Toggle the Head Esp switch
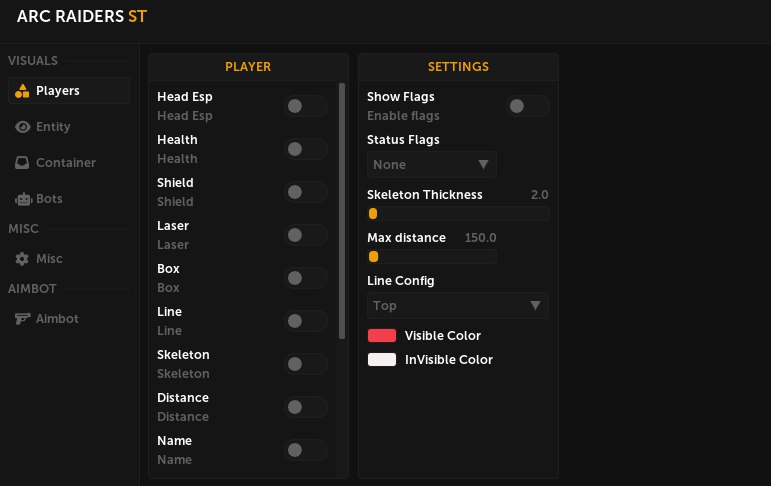Viewport: 771px width, 486px height. [x=305, y=106]
